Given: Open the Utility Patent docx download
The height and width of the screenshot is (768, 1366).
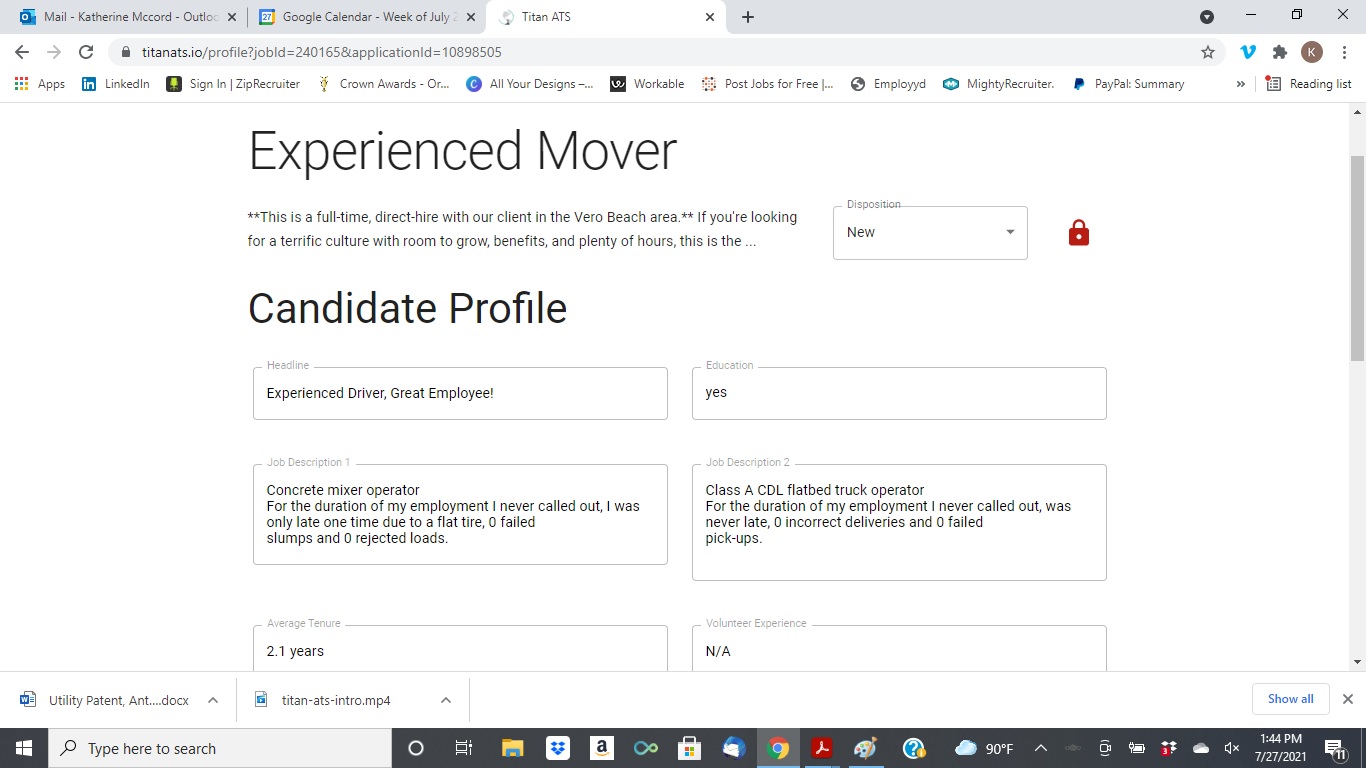Looking at the screenshot, I should coord(104,700).
